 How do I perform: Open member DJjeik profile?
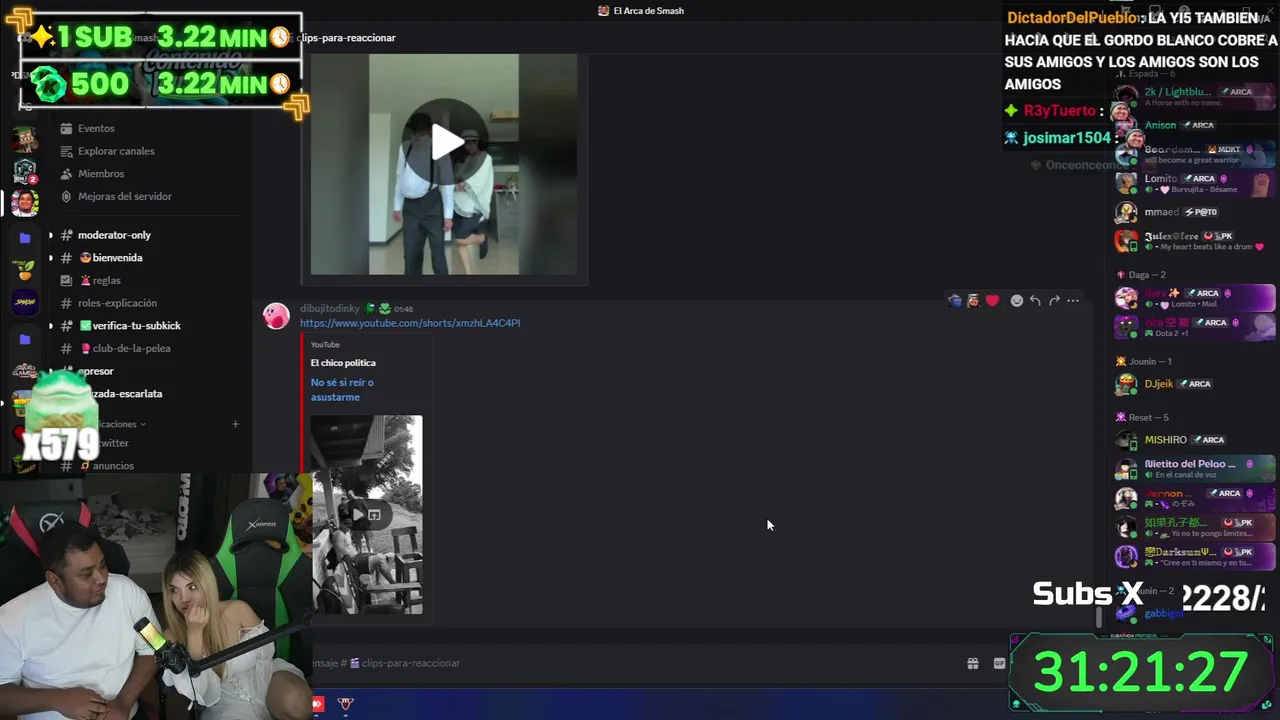1194,384
